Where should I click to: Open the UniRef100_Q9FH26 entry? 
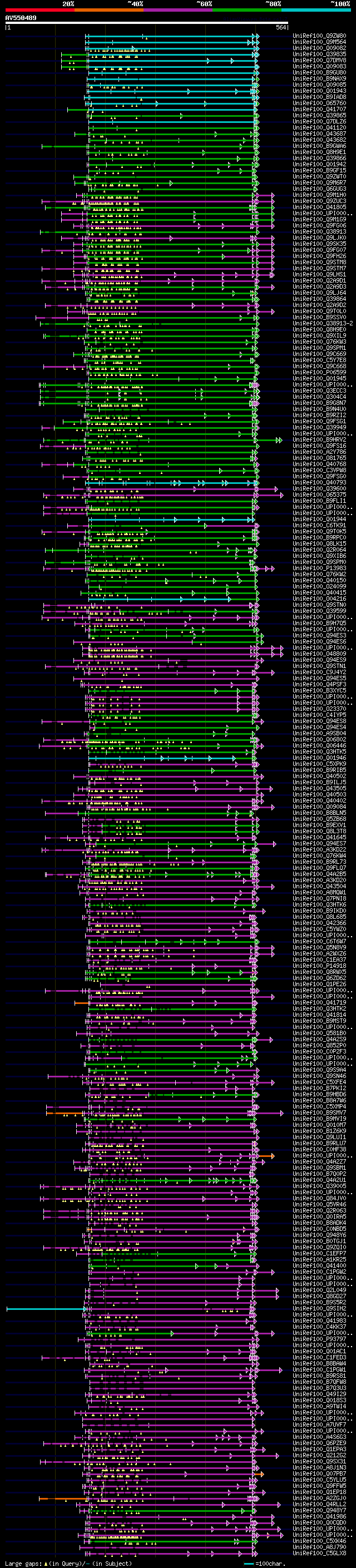click(x=319, y=256)
